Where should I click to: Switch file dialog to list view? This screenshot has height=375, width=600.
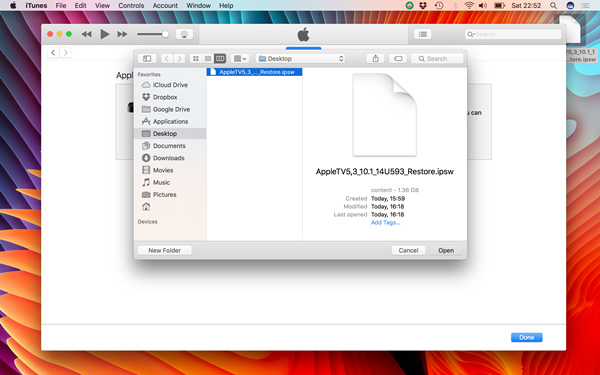pos(208,59)
